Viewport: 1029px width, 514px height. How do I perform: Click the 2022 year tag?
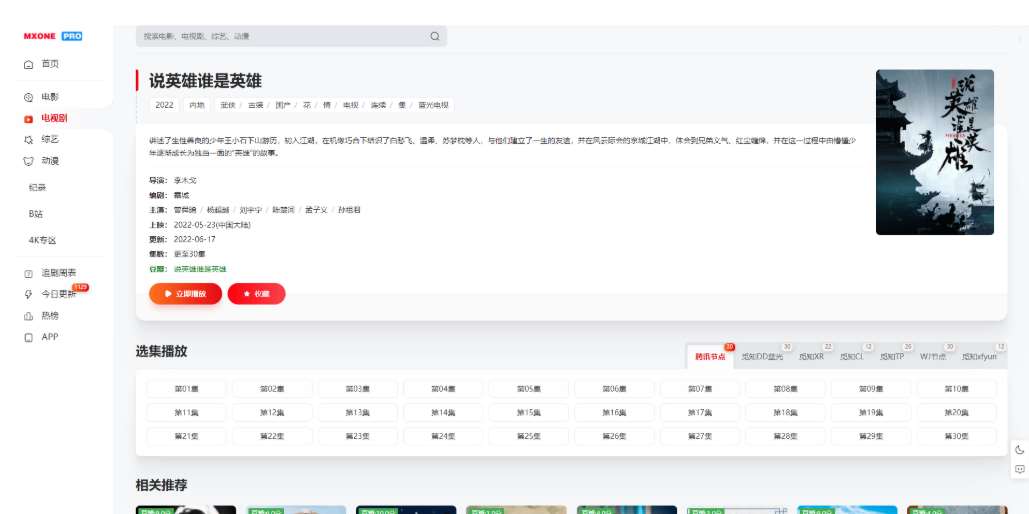point(165,105)
